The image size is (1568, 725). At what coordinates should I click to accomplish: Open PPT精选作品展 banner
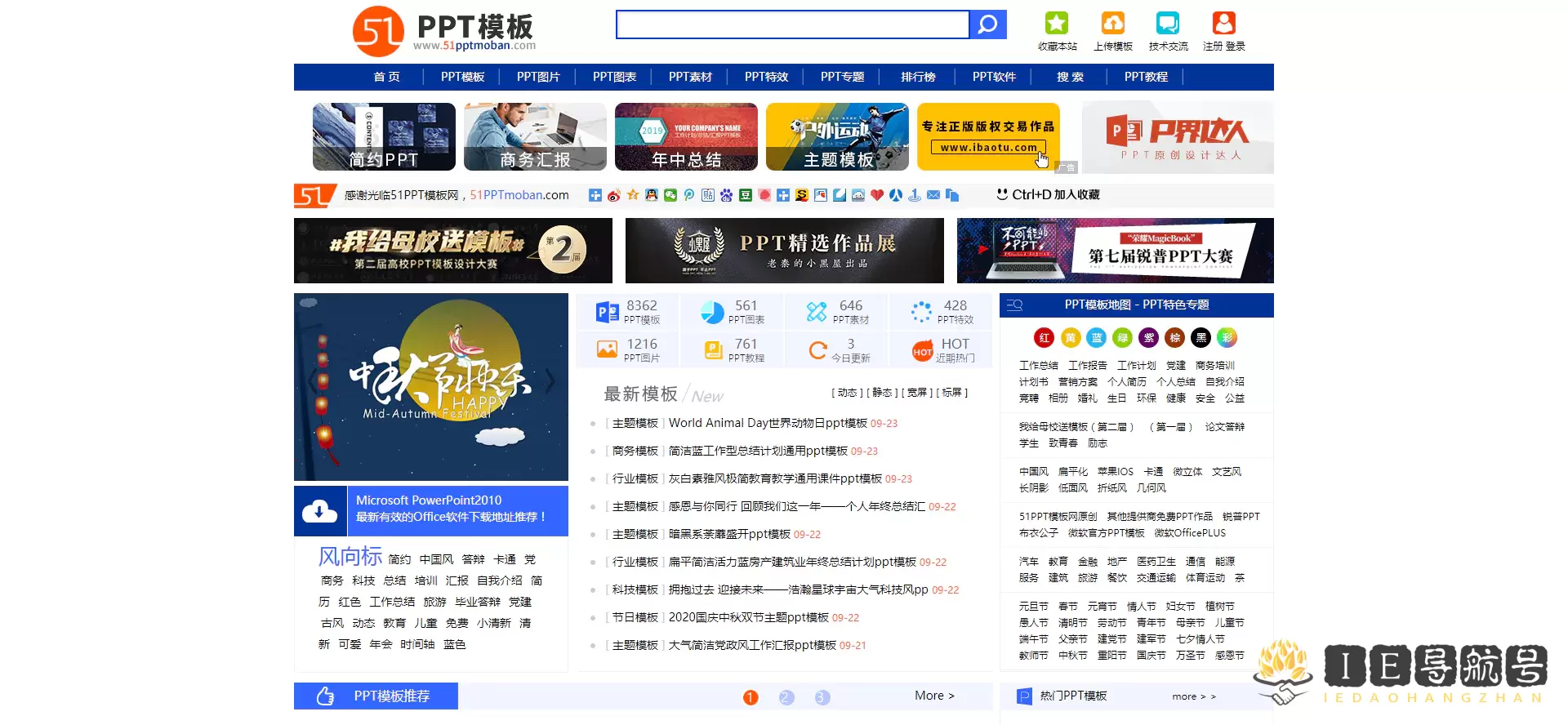point(784,251)
